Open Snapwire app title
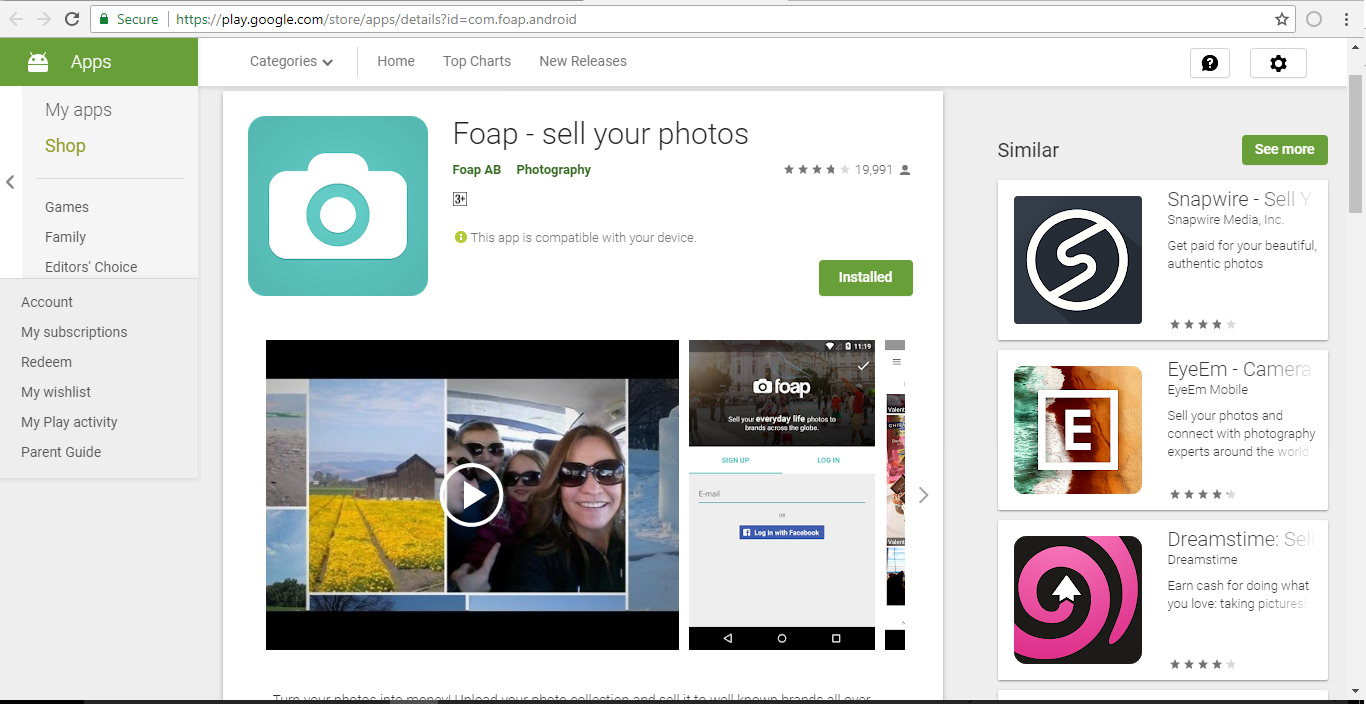 (1238, 199)
